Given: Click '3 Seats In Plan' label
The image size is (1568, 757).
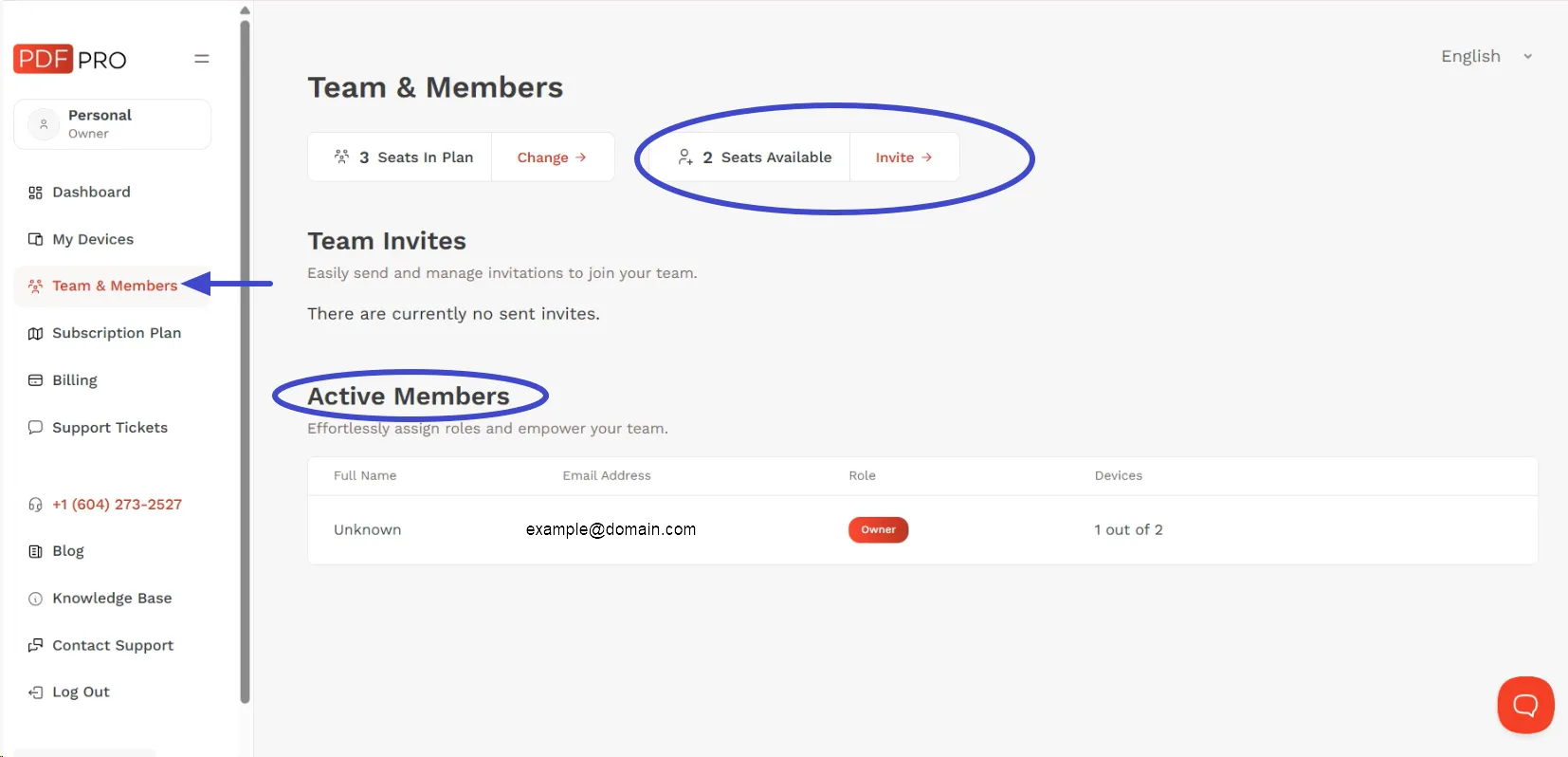Looking at the screenshot, I should 416,157.
